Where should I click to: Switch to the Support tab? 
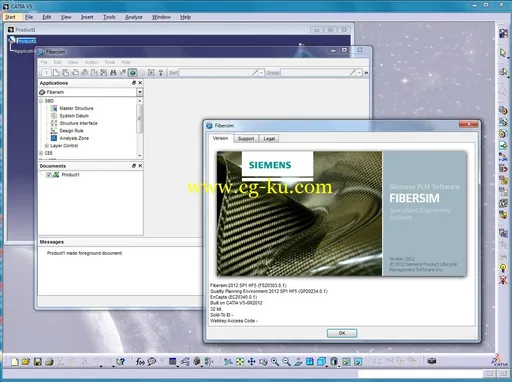(246, 138)
